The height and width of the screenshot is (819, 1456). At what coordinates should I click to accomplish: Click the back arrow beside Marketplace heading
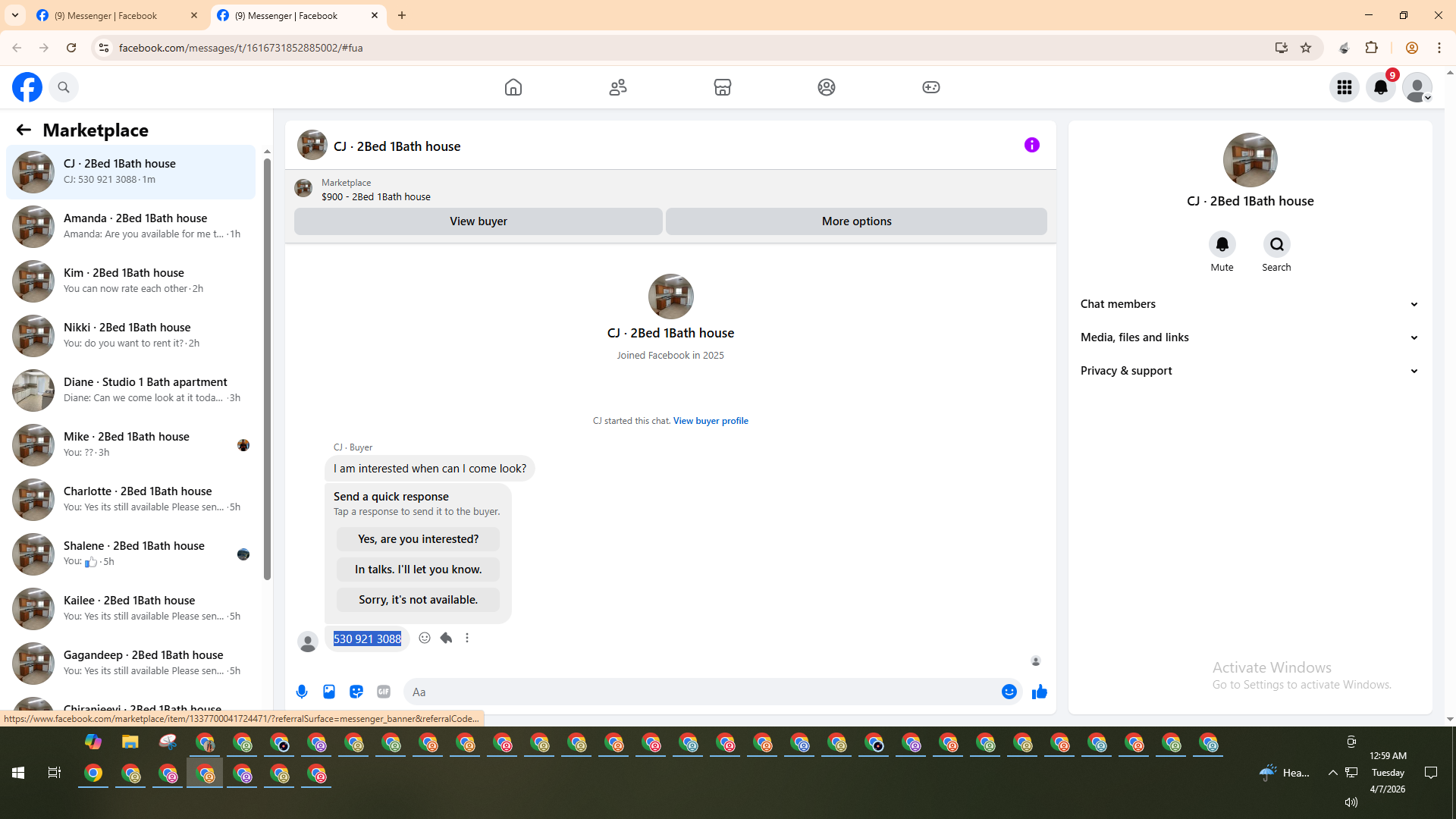pos(24,130)
